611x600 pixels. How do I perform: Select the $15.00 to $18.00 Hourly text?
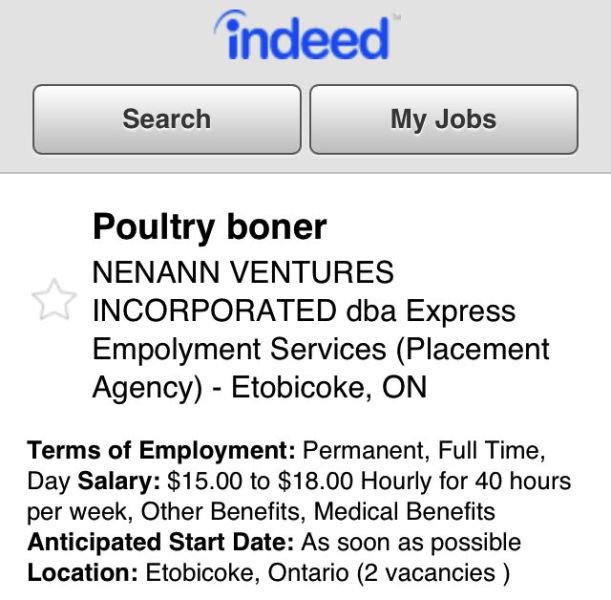click(299, 481)
